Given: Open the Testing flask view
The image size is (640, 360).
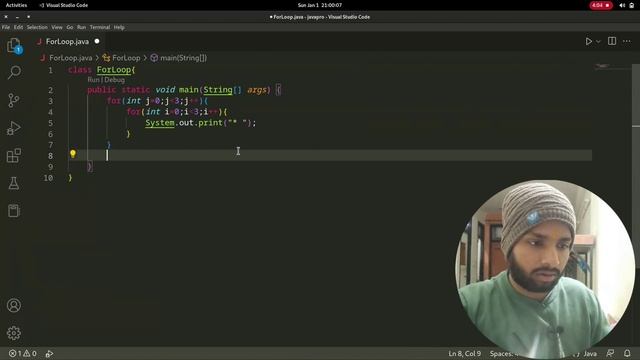Looking at the screenshot, I should (x=13, y=183).
